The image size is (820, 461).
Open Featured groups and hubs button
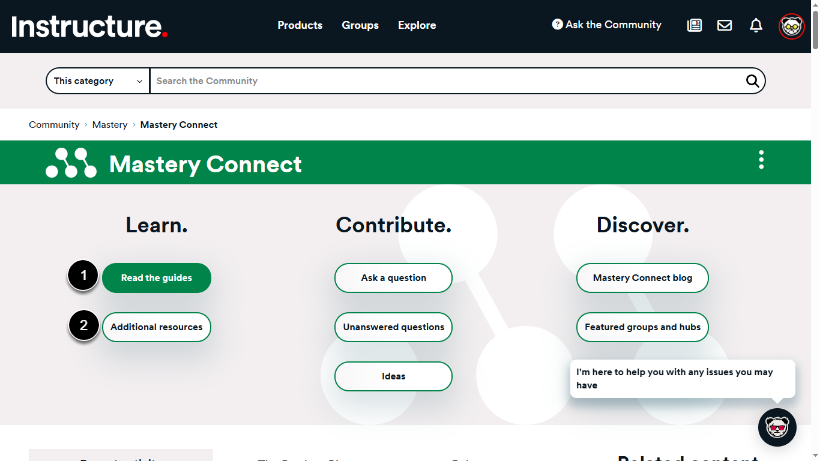coord(642,327)
